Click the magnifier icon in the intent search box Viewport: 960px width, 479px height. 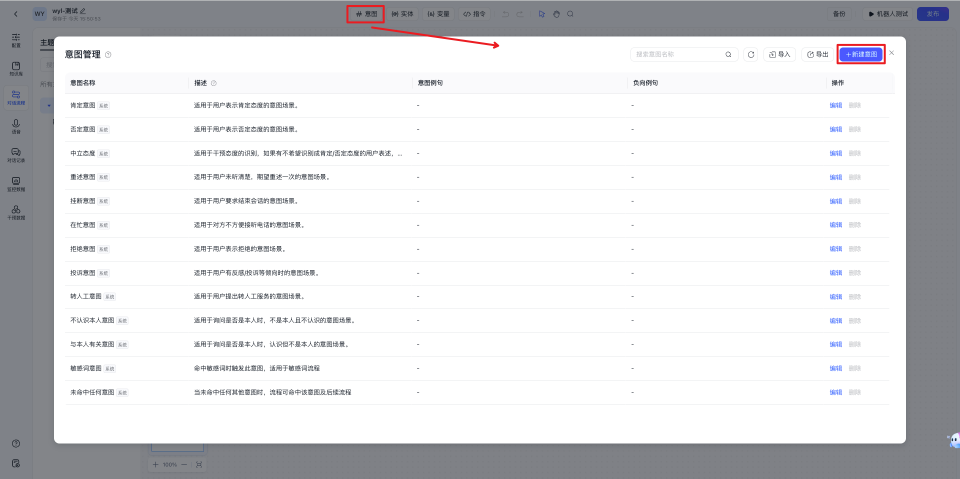(728, 54)
